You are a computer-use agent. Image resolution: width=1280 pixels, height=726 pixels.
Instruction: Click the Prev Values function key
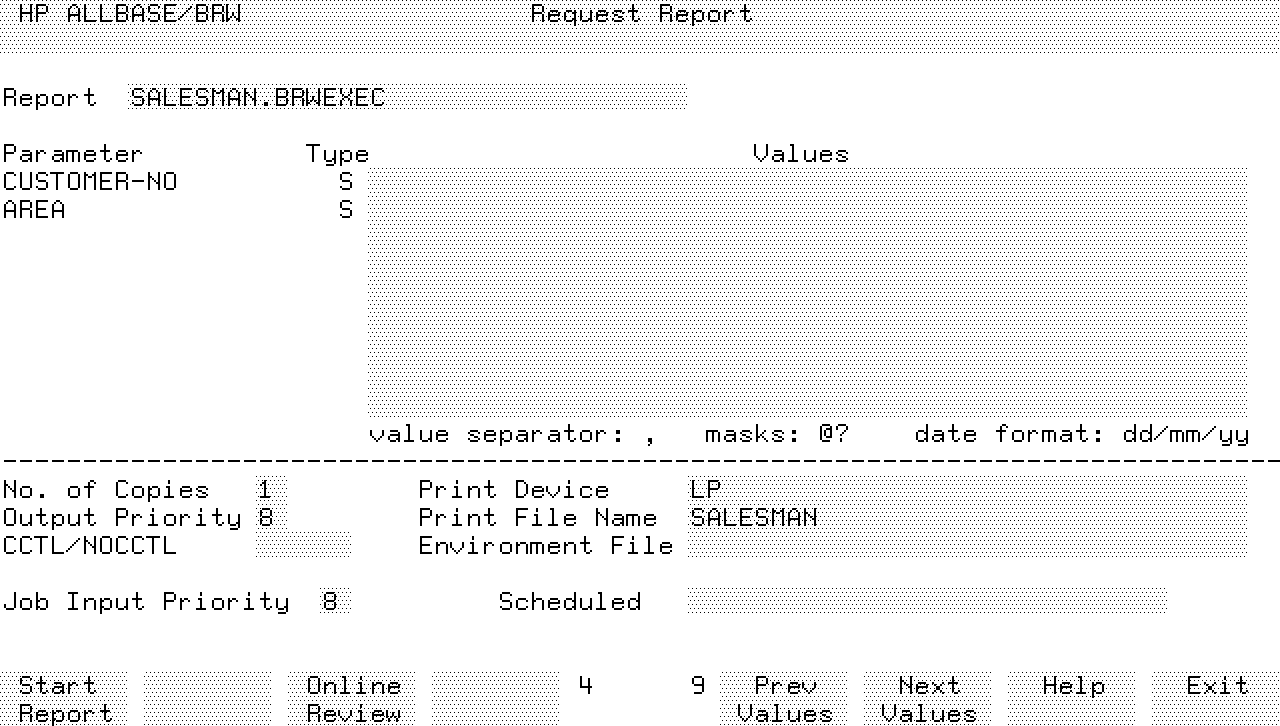point(784,699)
